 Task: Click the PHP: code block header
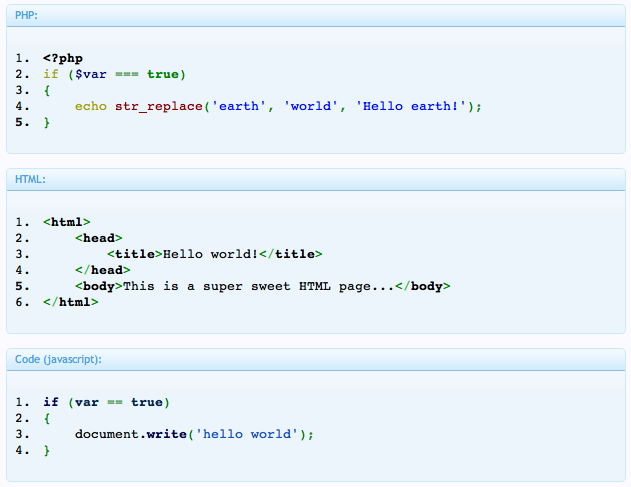click(x=316, y=16)
